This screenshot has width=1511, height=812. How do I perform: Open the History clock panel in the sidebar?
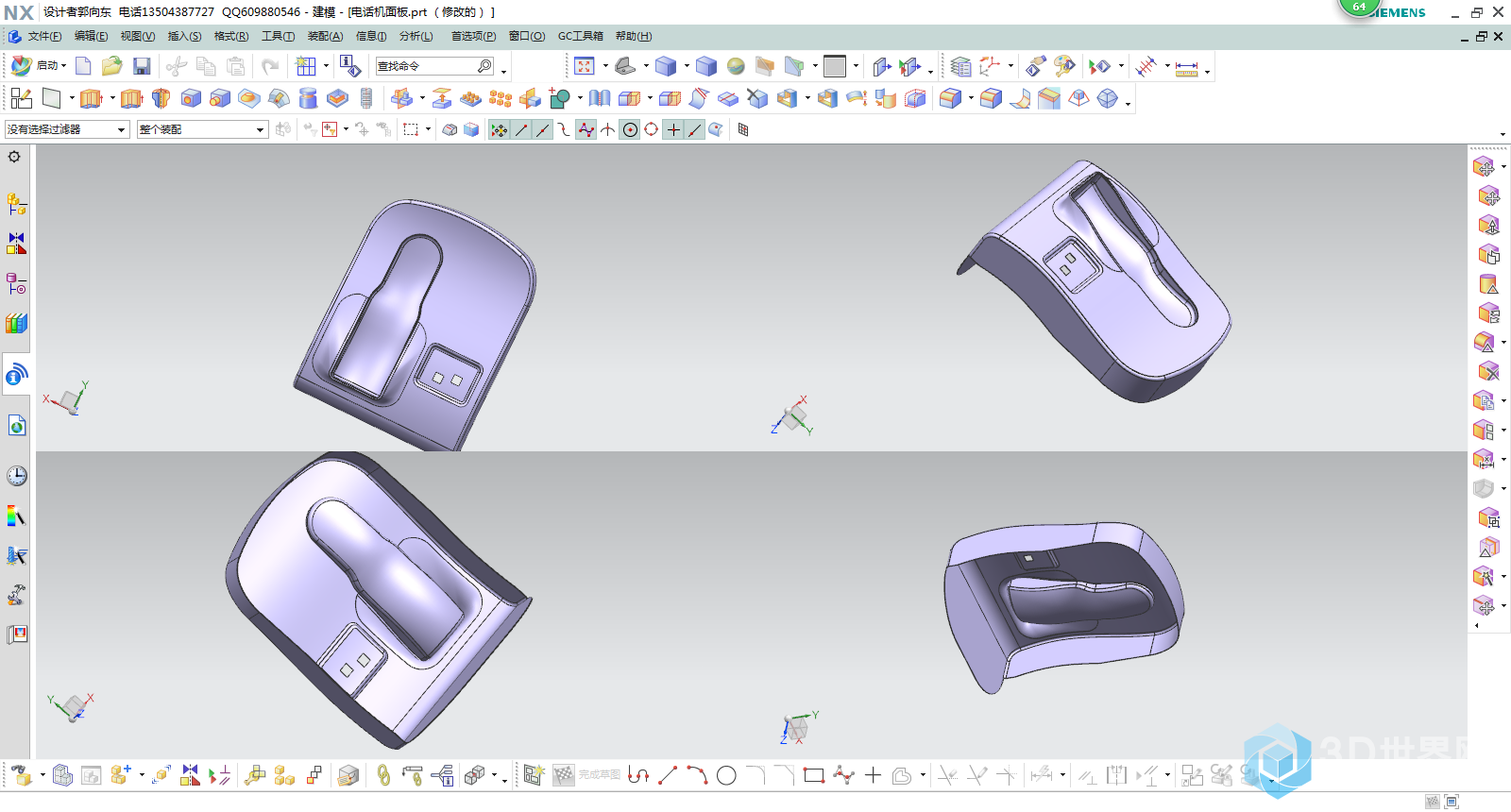(x=17, y=476)
